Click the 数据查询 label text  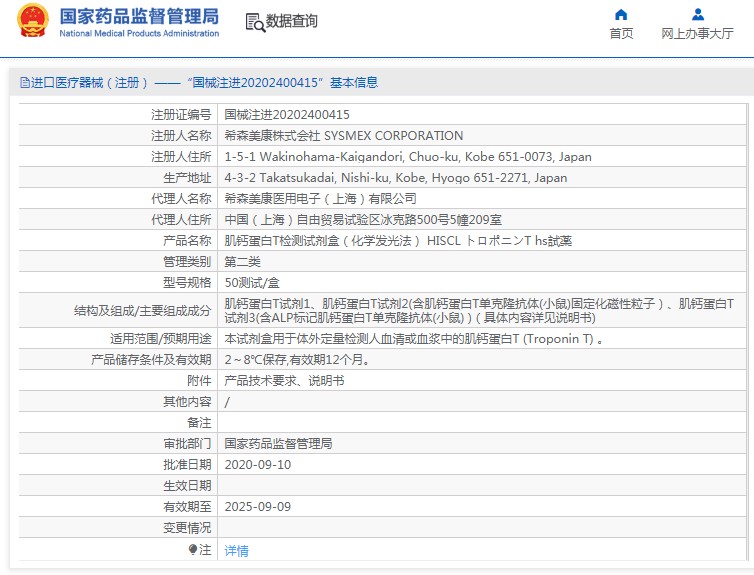point(291,21)
